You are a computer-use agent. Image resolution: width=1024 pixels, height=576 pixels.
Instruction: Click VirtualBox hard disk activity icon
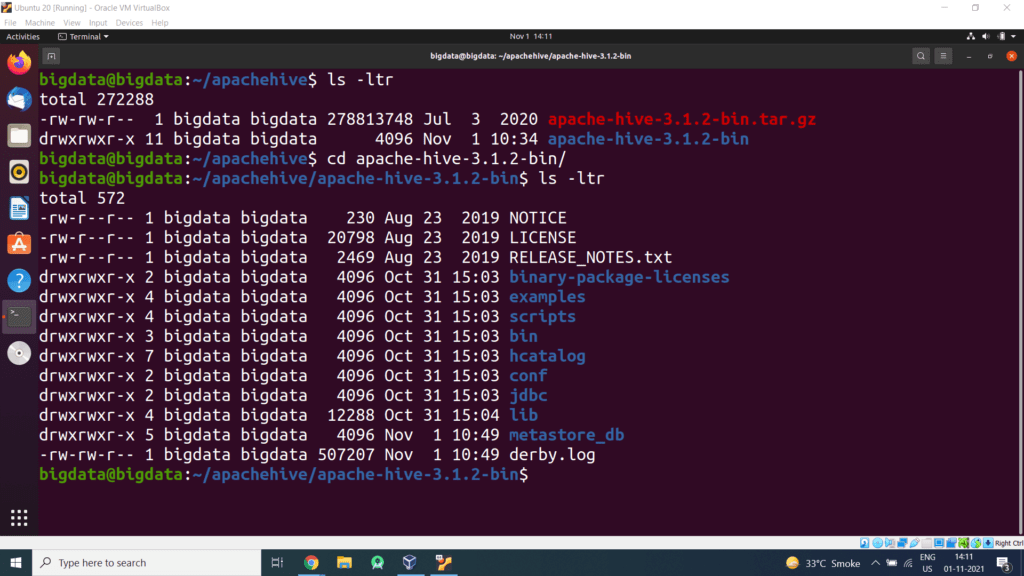click(x=865, y=543)
